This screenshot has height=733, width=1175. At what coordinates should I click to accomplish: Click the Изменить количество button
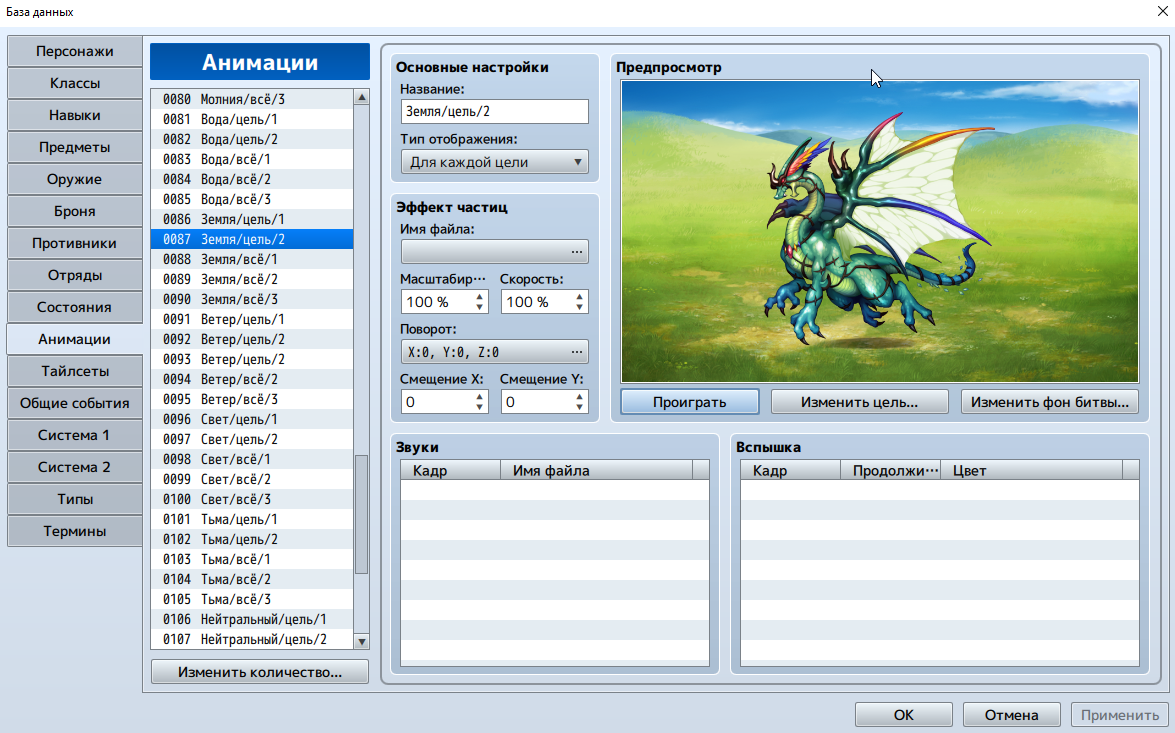[x=259, y=672]
